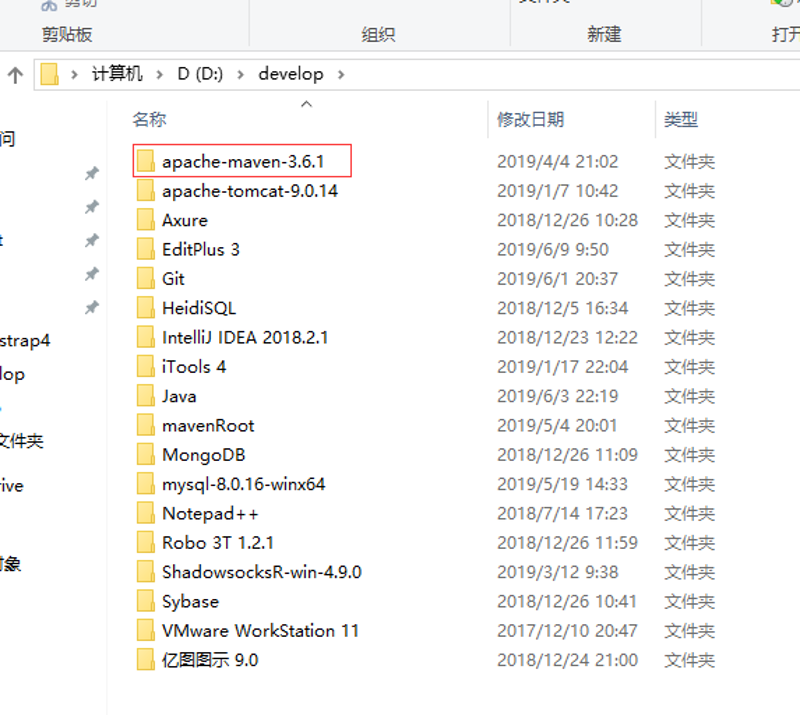This screenshot has width=800, height=715.
Task: Select the MongoDB folder name
Action: [204, 455]
